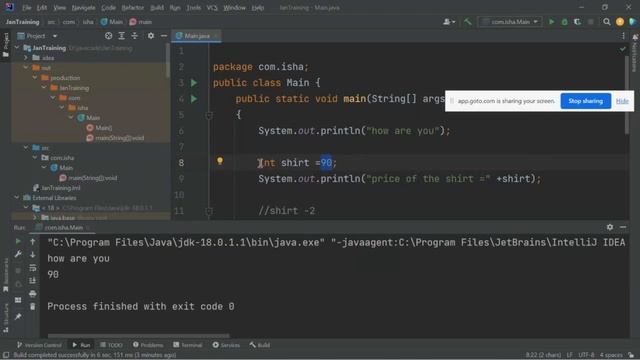Screen dimensions: 640x360
Task: Open Terminal tool window button
Action: 187,345
